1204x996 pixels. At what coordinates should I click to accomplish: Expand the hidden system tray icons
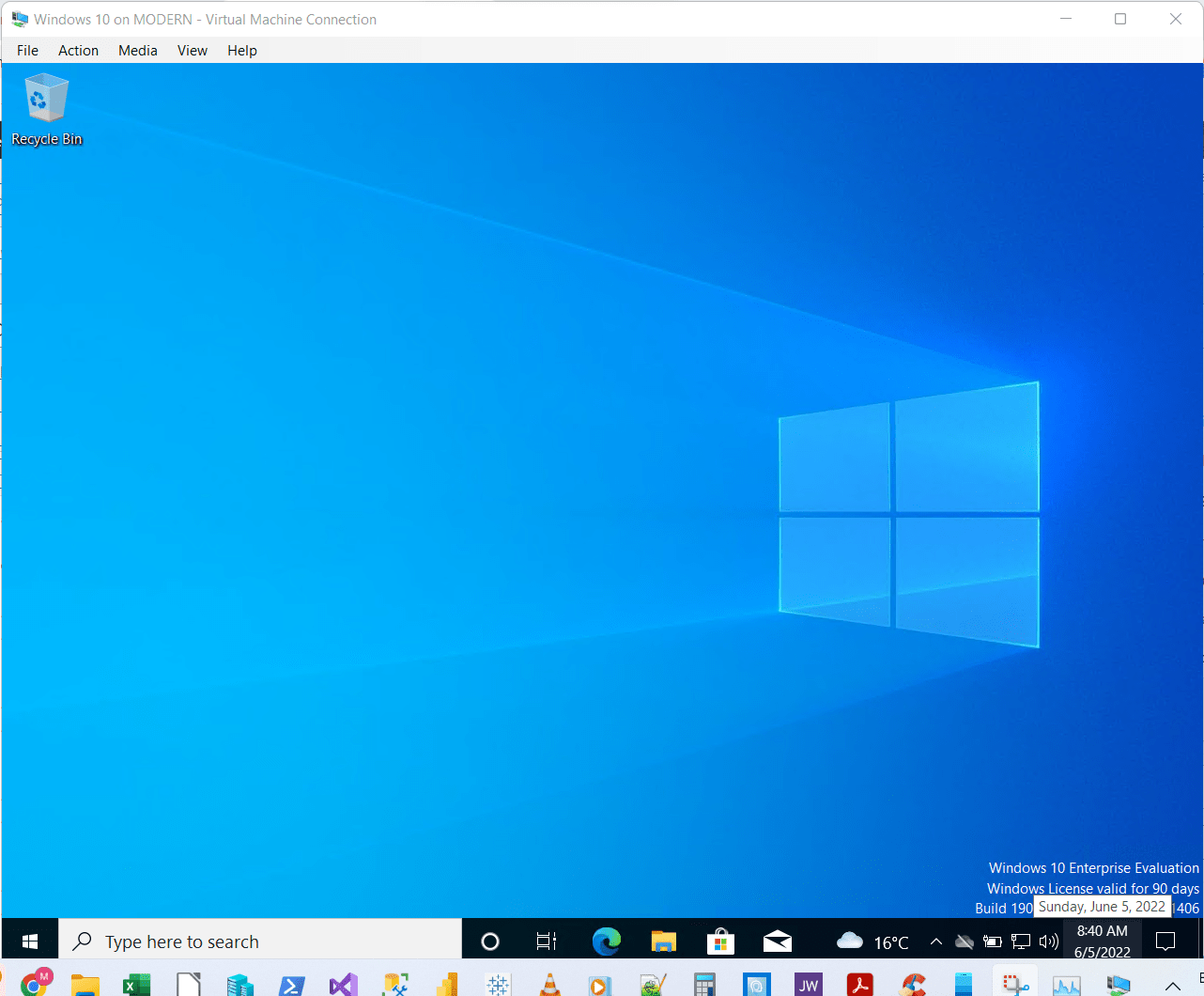click(936, 941)
